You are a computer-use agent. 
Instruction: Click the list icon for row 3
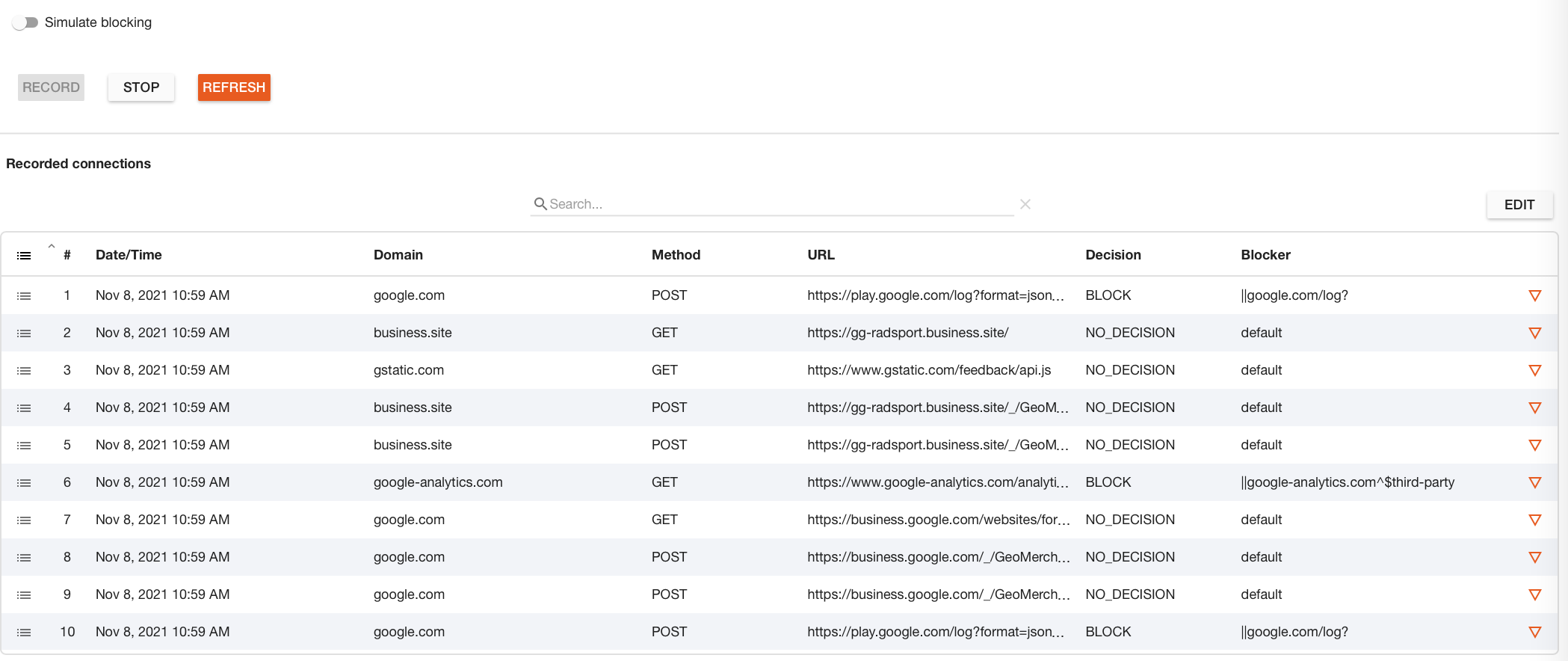tap(24, 371)
